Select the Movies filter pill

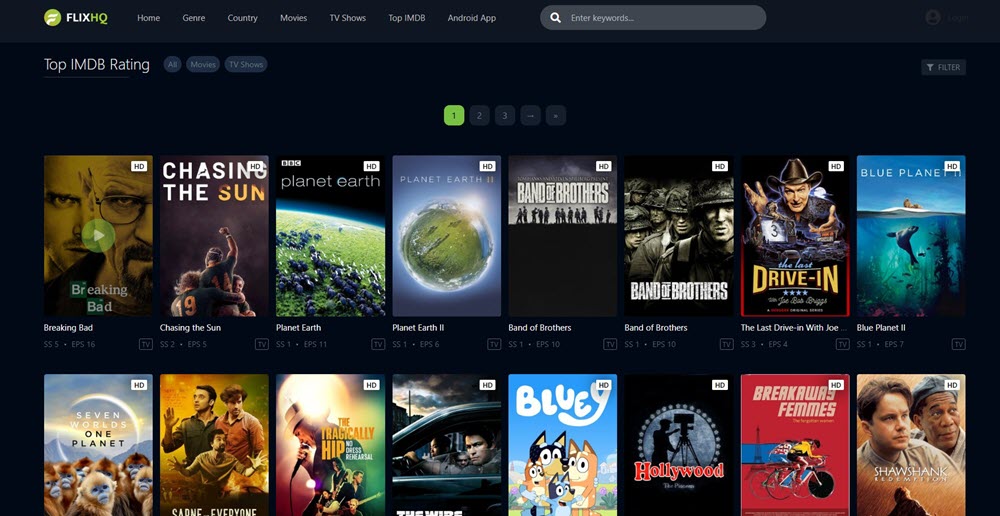203,64
